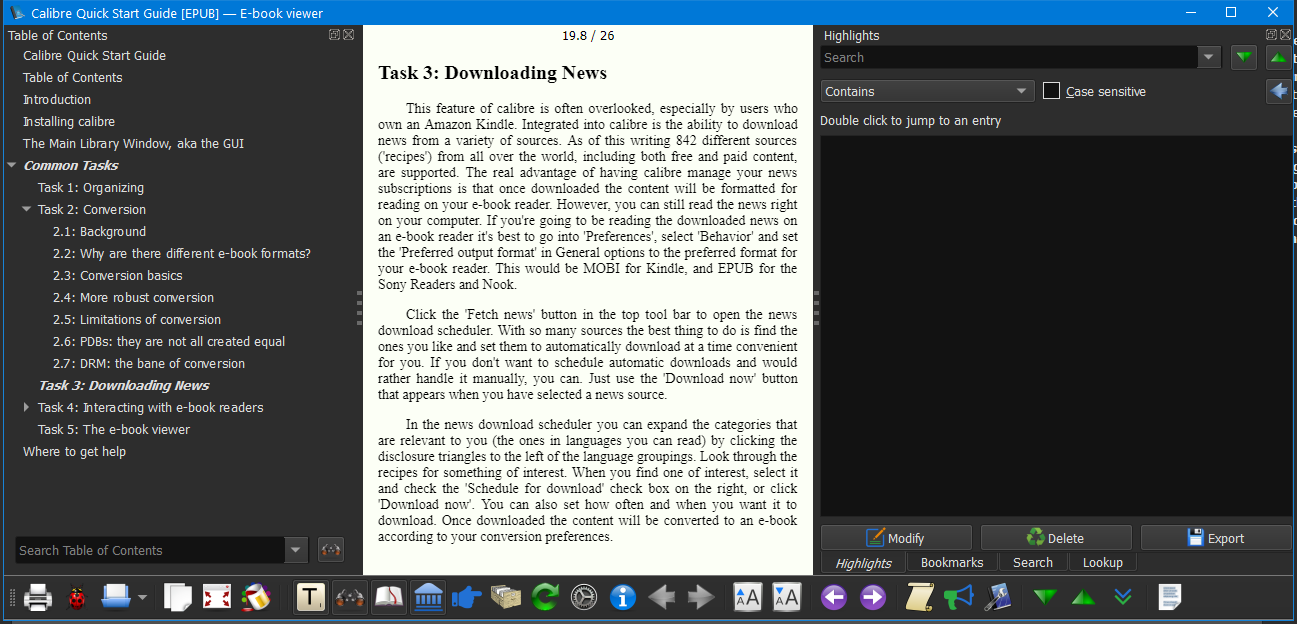Image resolution: width=1297 pixels, height=624 pixels.
Task: Select 'Where to get help' entry
Action: 74,452
